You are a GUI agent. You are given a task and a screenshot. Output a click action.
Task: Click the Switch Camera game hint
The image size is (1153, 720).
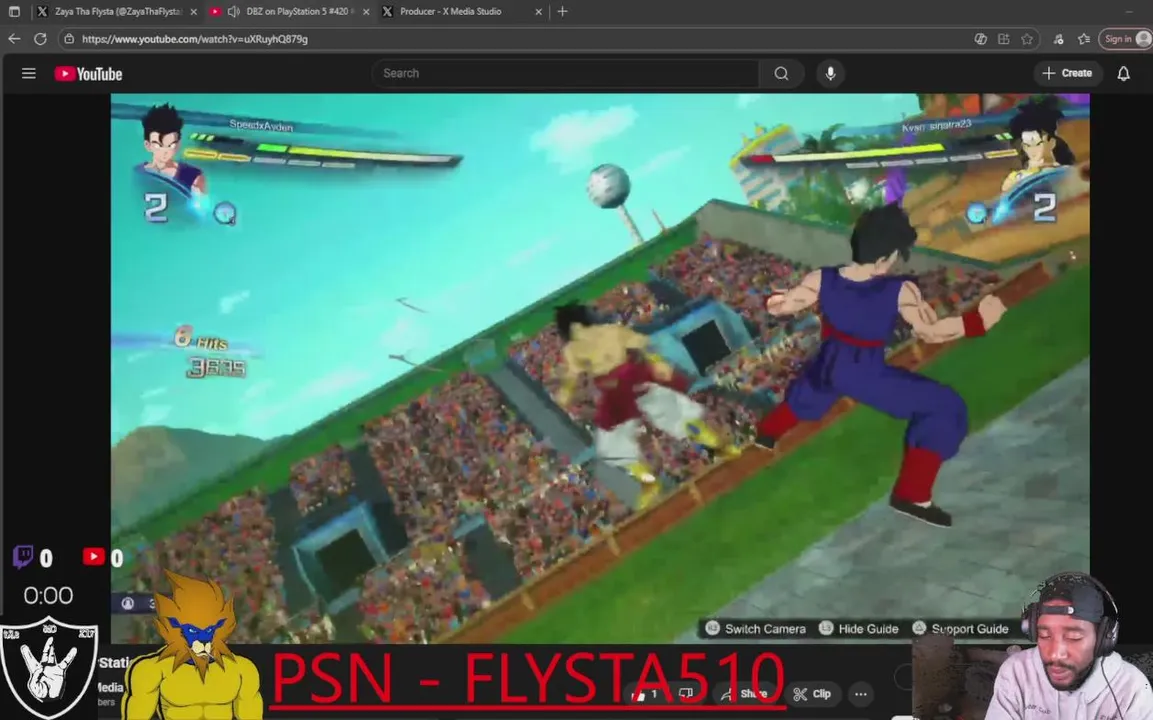tap(756, 629)
